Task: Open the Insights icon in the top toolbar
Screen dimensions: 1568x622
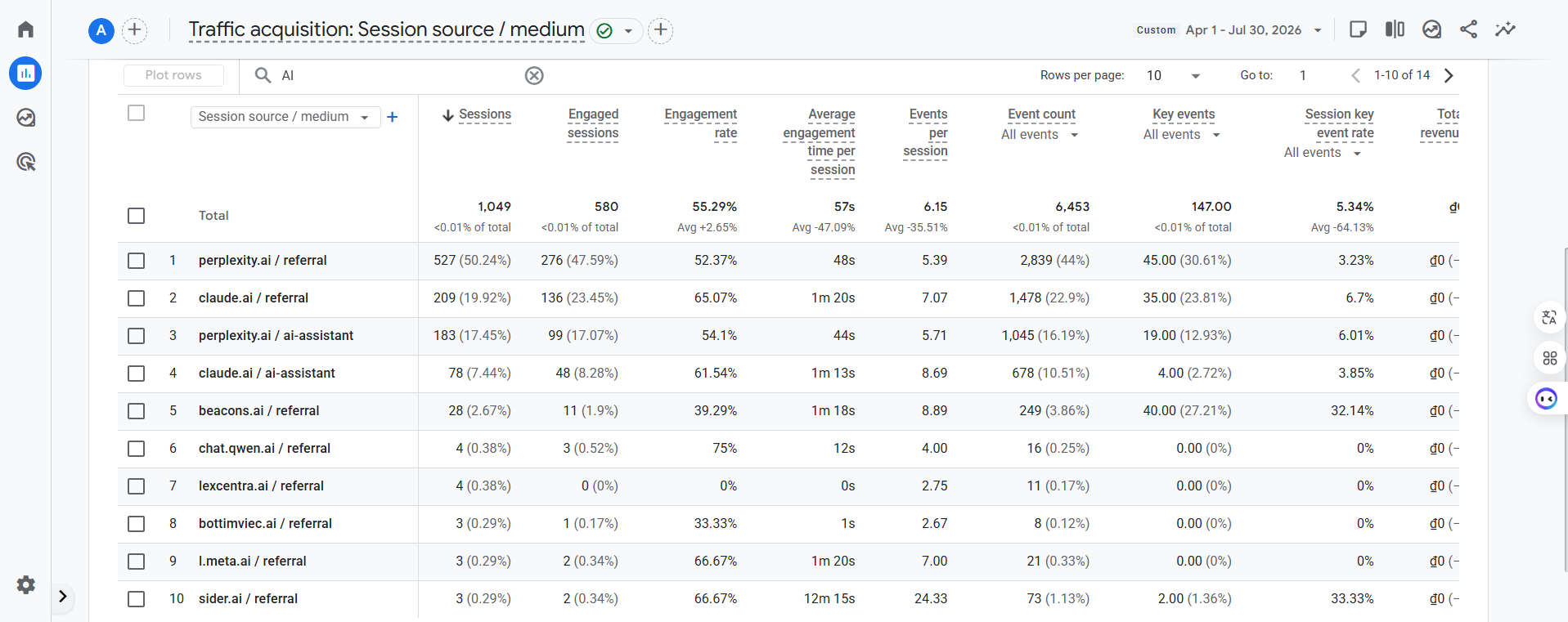Action: pyautogui.click(x=1431, y=29)
